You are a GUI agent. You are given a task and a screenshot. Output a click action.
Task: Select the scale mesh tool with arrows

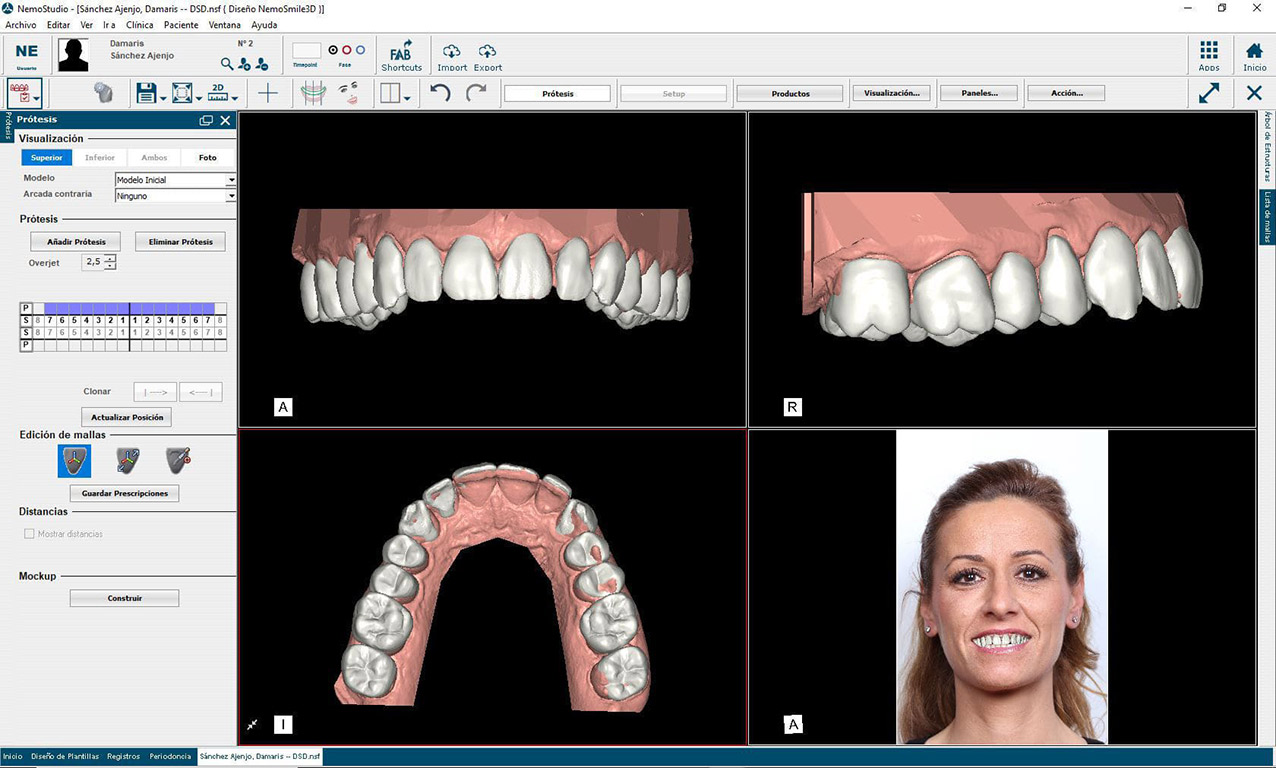point(127,461)
